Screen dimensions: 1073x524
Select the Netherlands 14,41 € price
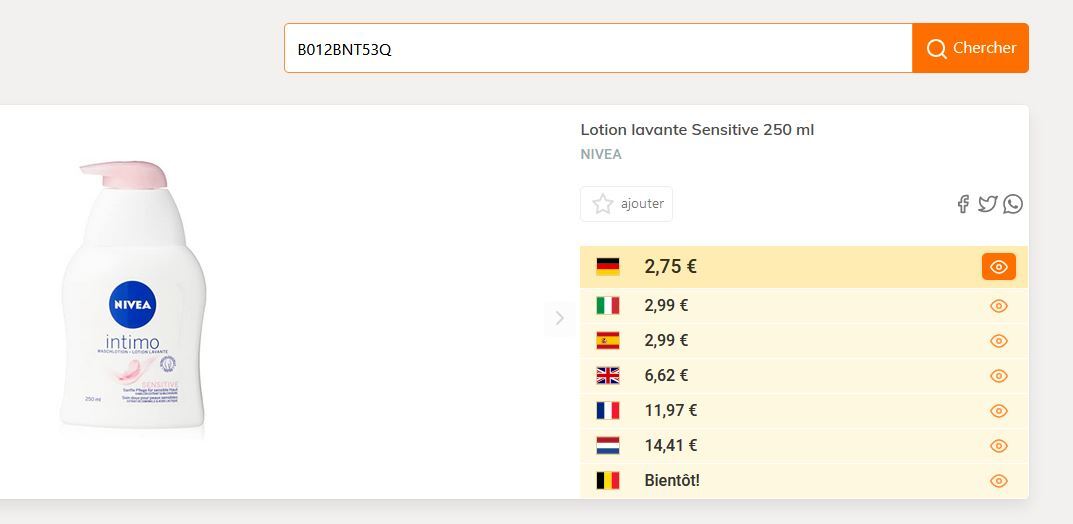(x=670, y=446)
